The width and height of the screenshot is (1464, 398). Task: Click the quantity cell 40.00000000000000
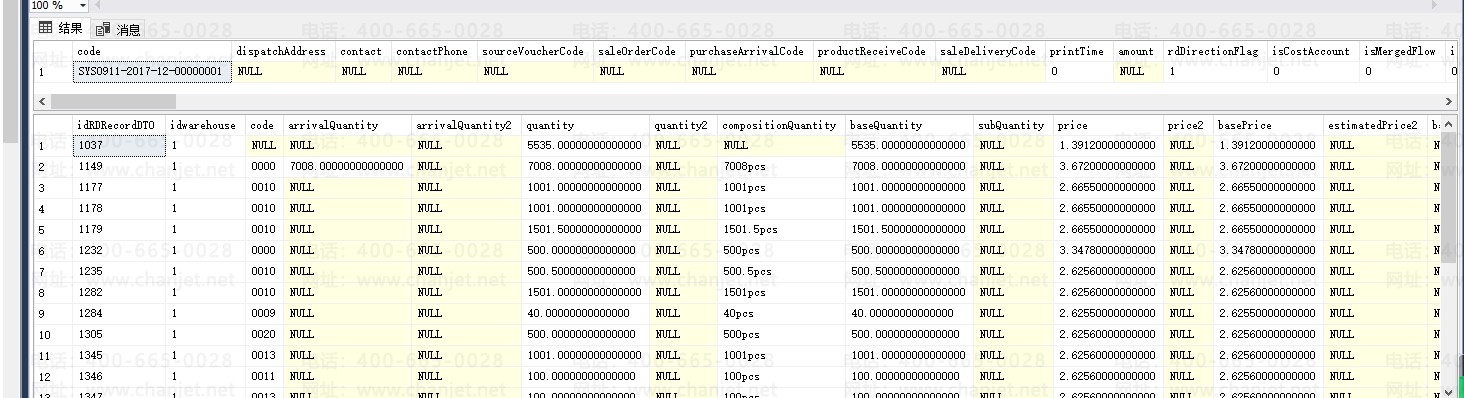[x=585, y=313]
